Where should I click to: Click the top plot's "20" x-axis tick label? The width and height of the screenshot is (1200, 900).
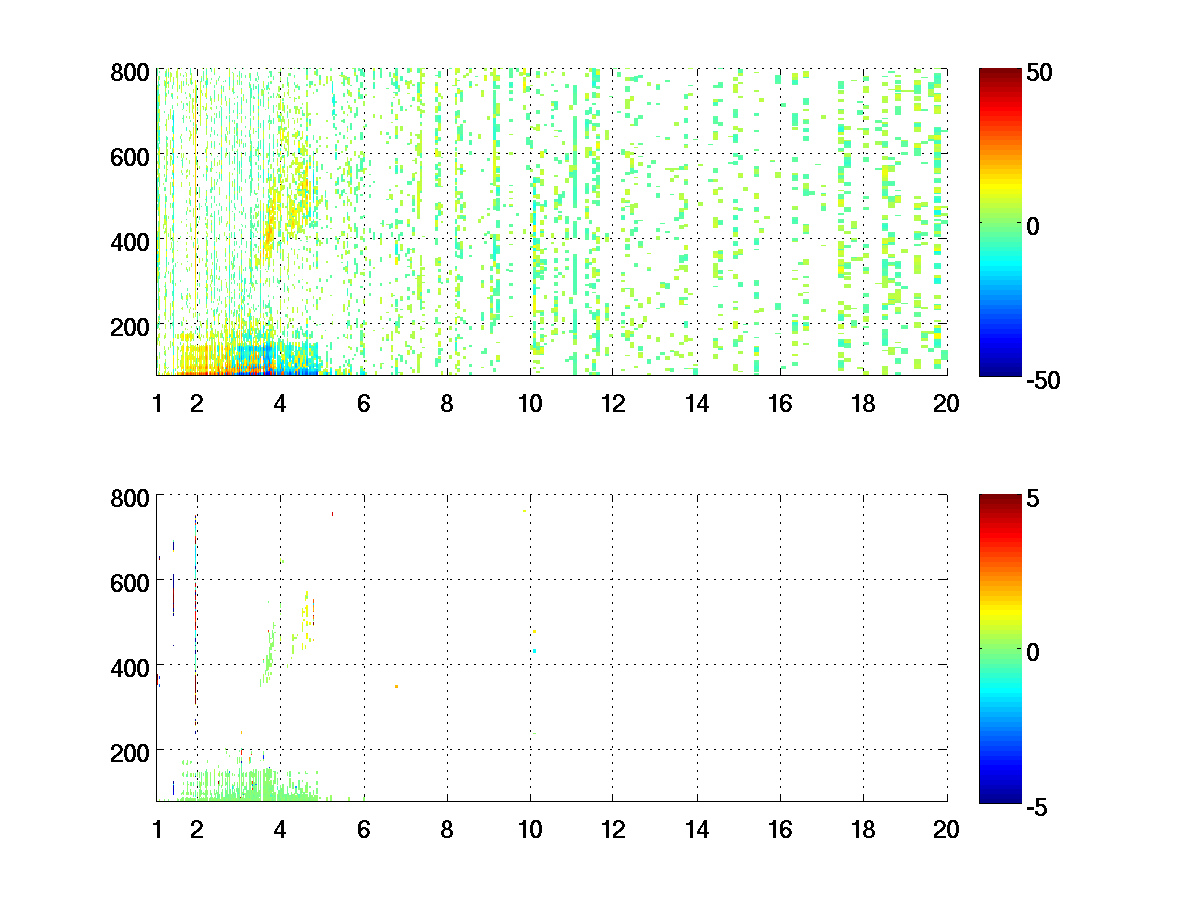[x=947, y=404]
